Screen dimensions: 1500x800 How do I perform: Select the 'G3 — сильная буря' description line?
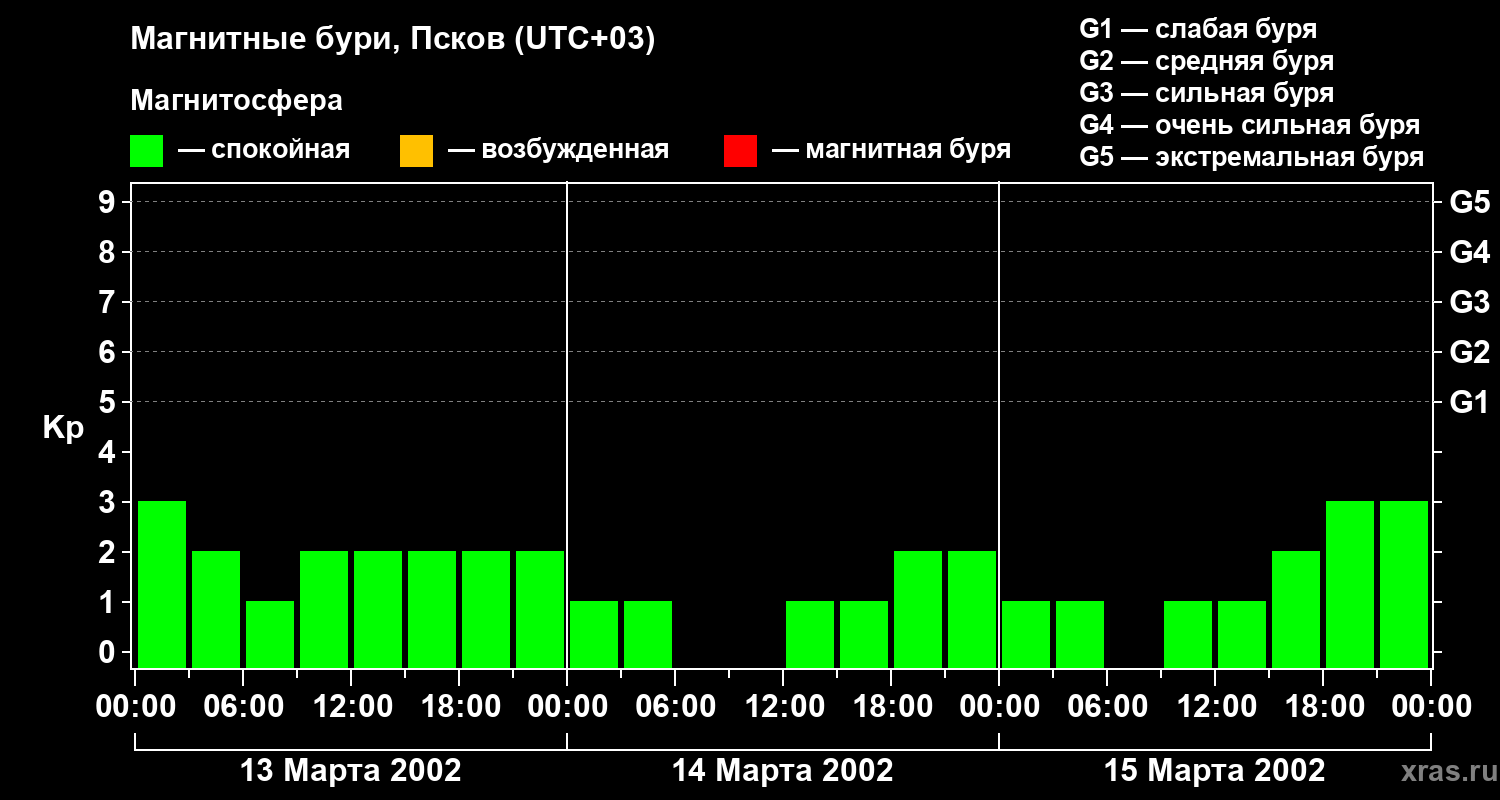tap(1207, 93)
